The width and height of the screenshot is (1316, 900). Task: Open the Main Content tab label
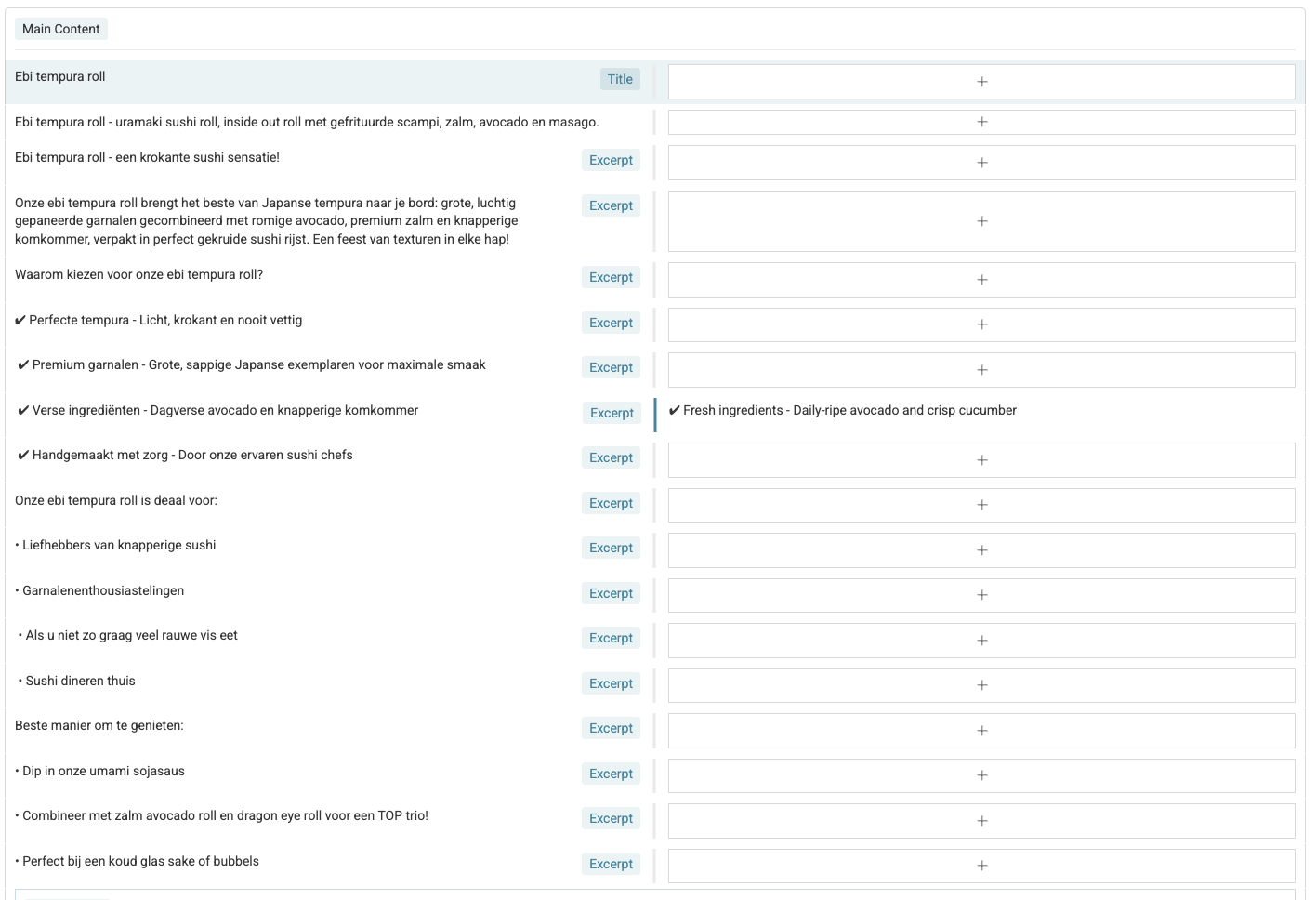coord(61,29)
